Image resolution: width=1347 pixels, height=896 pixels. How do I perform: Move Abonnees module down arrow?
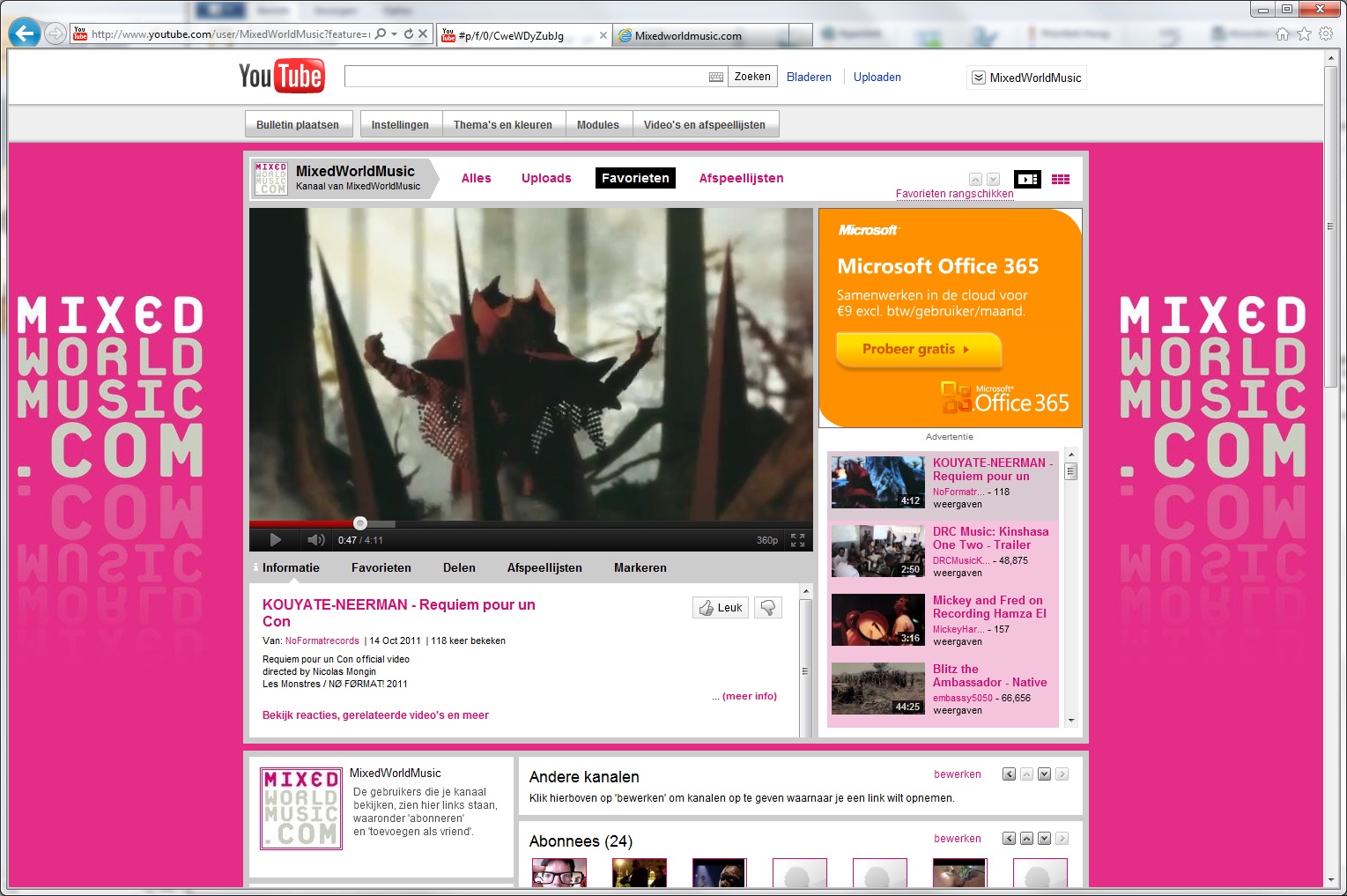pos(1044,839)
